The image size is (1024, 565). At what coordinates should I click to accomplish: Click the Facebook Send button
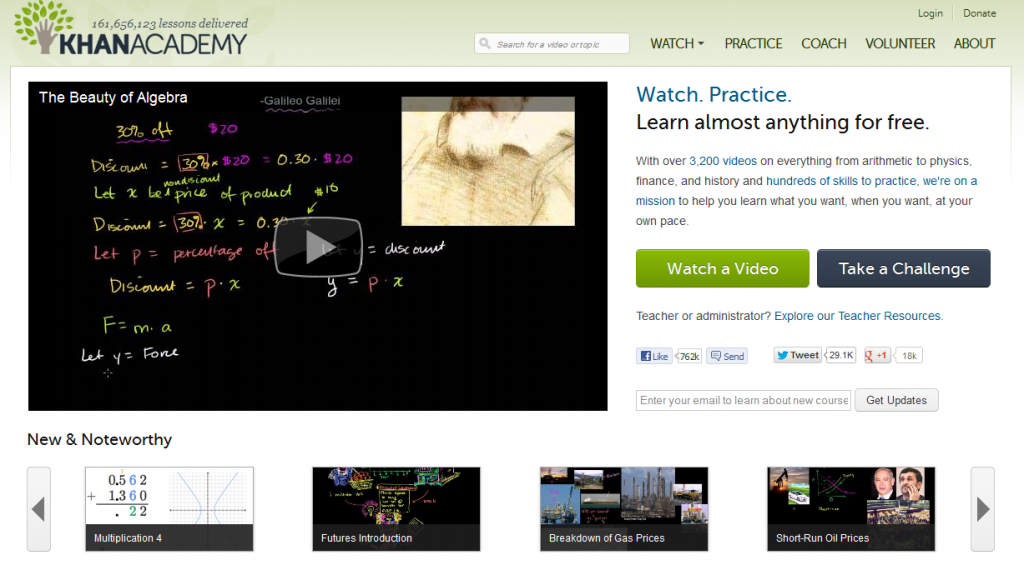point(727,356)
